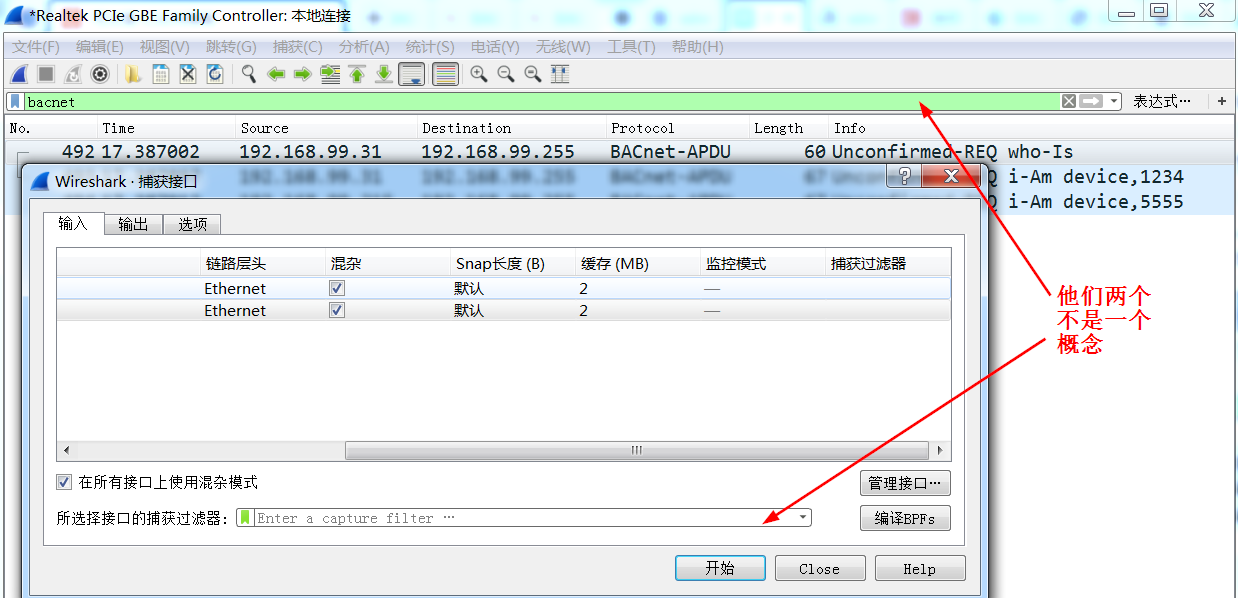Toggle promiscuous checkbox in first Ethernet row
Image resolution: width=1238 pixels, height=598 pixels.
pos(337,288)
